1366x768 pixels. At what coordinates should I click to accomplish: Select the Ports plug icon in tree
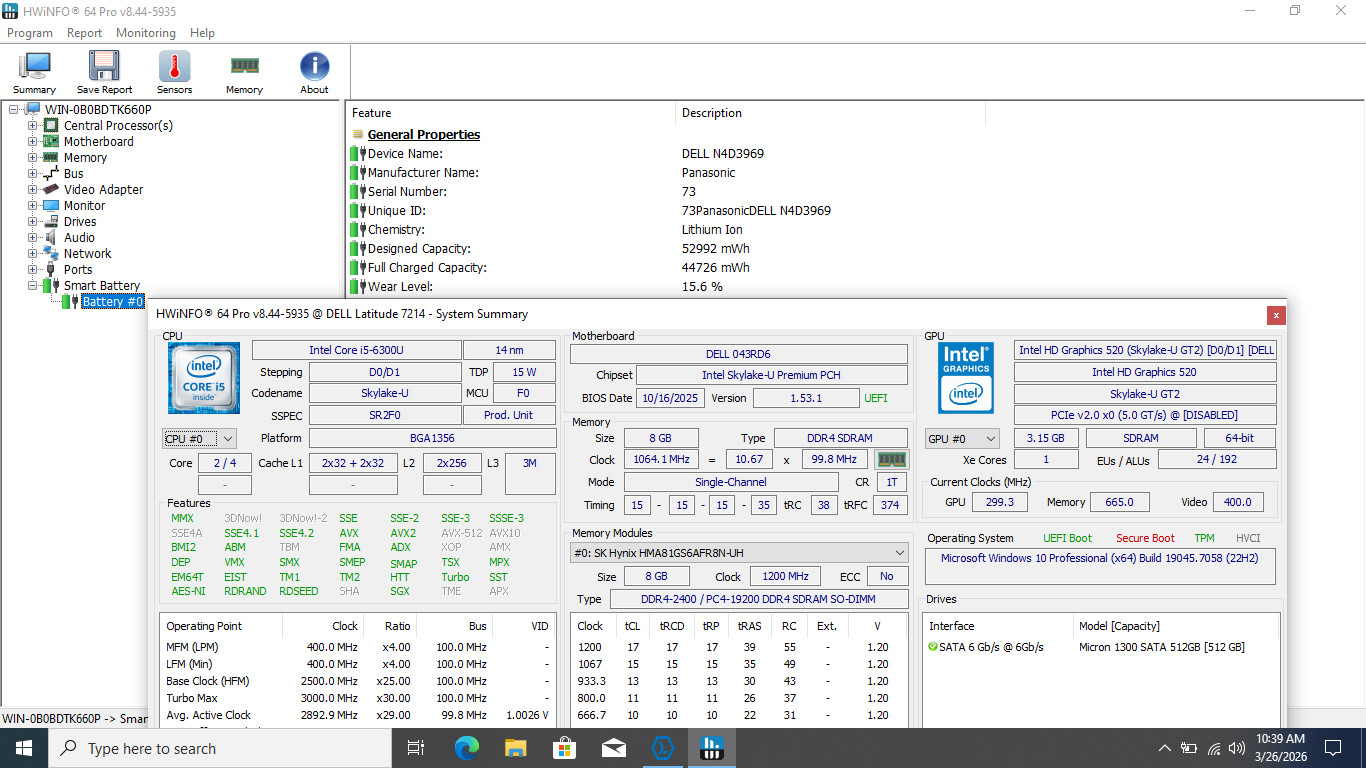[51, 270]
